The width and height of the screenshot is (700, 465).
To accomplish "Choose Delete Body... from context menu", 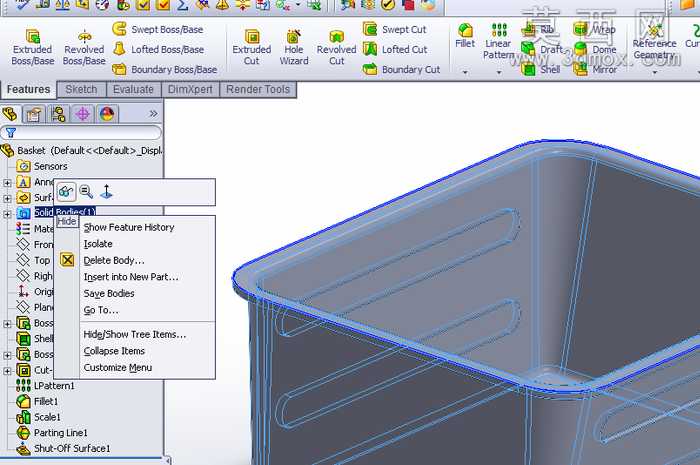I will (114, 261).
